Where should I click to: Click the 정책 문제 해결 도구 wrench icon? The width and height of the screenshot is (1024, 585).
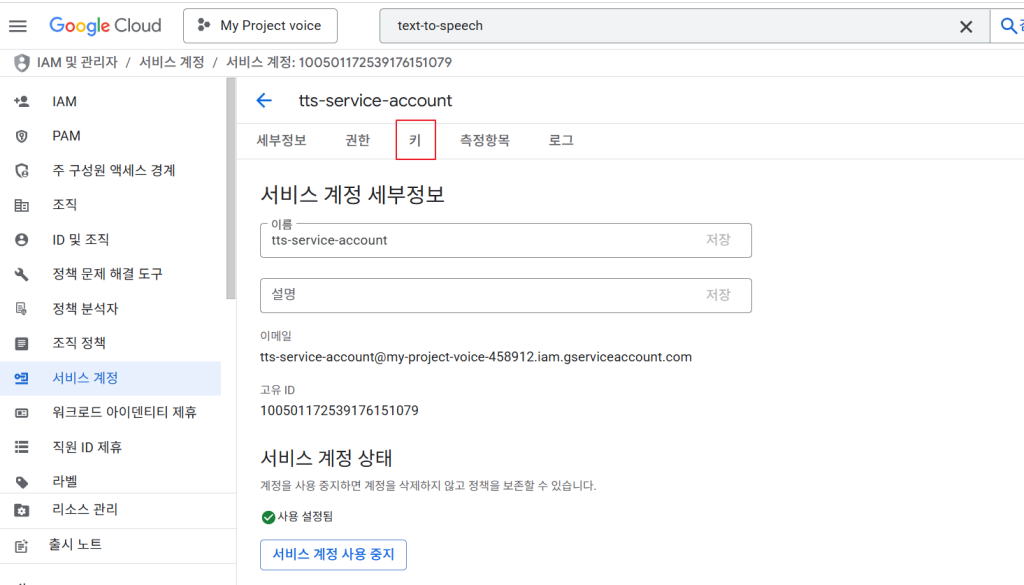(x=22, y=274)
